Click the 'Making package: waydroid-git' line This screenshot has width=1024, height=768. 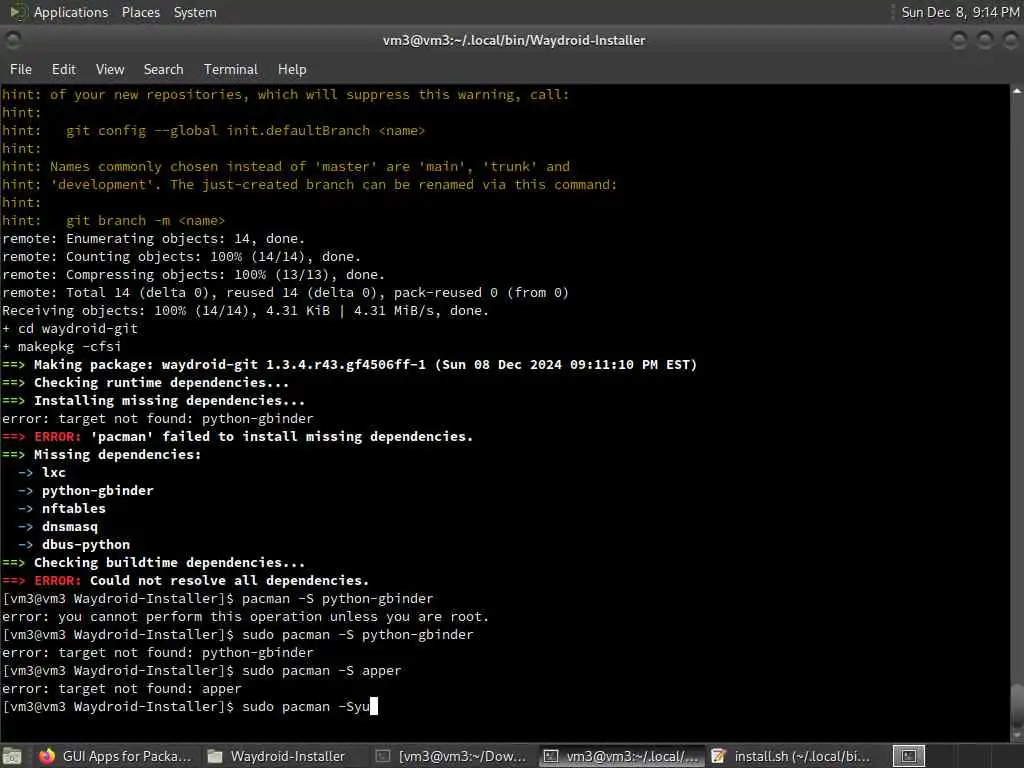pyautogui.click(x=349, y=364)
